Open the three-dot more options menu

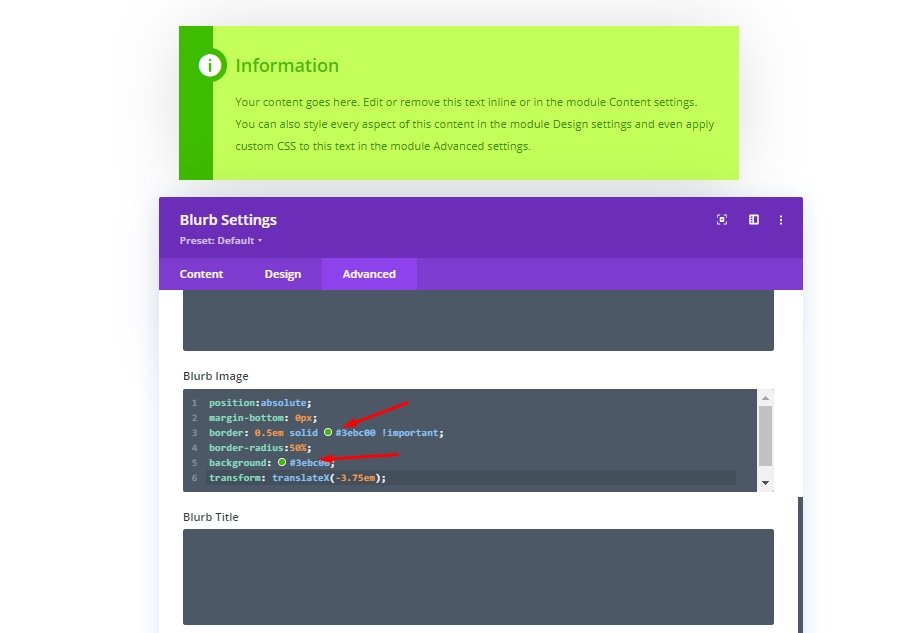click(x=781, y=220)
